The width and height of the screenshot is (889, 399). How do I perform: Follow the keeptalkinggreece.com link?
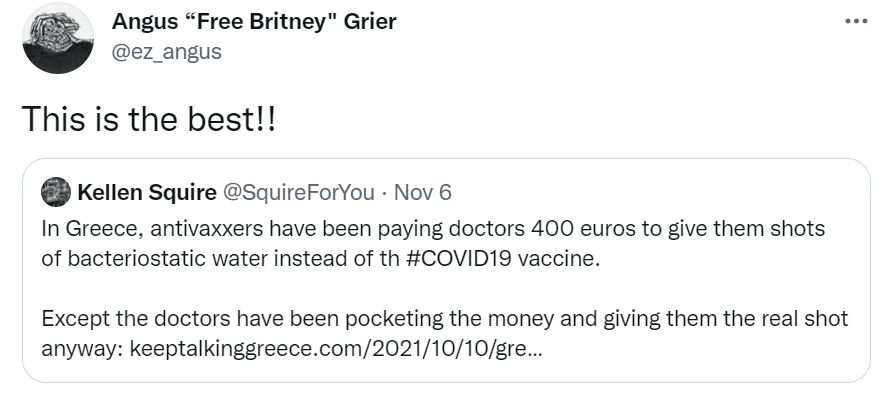tap(336, 349)
